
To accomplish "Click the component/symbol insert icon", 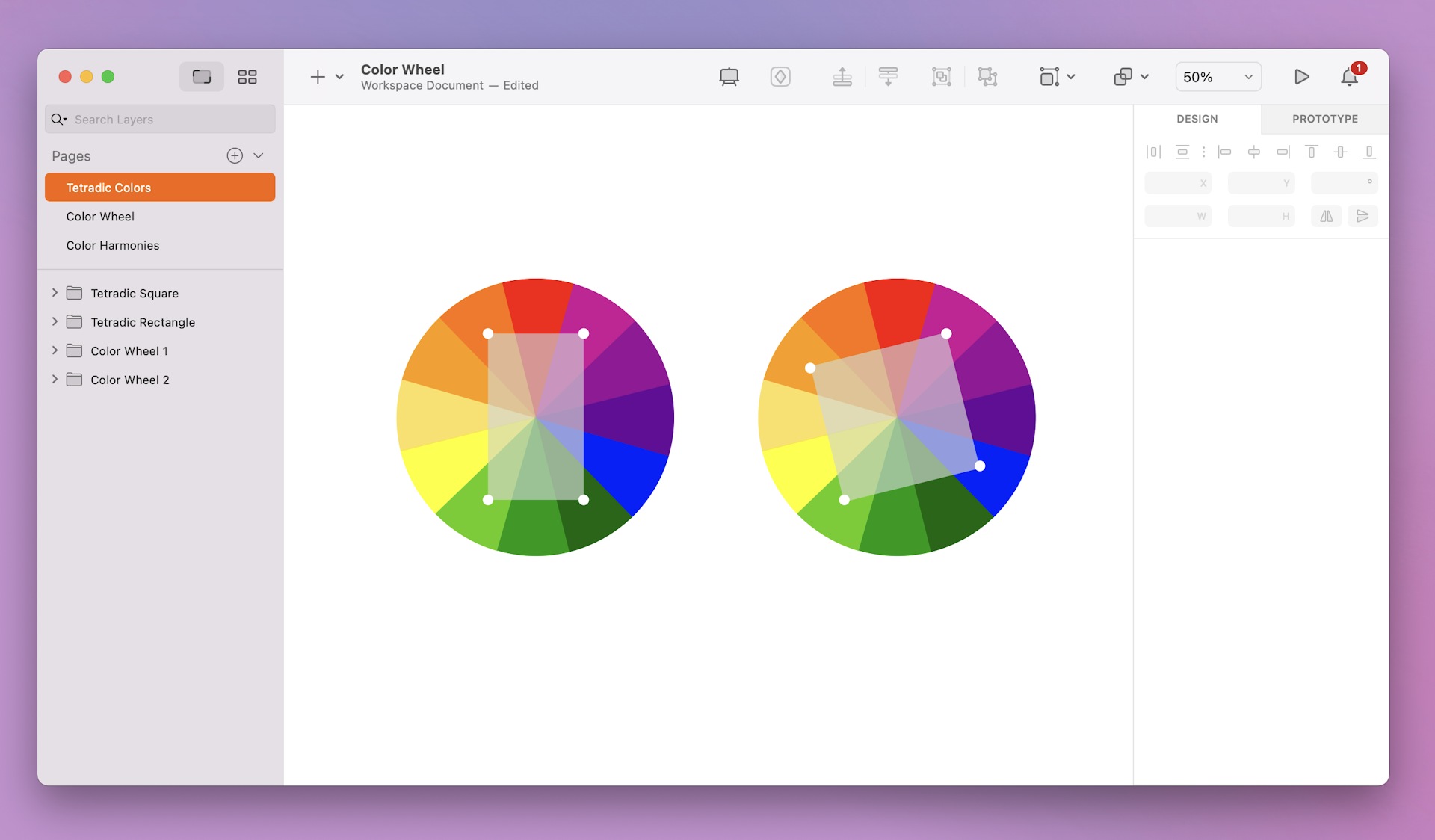I will 780,76.
